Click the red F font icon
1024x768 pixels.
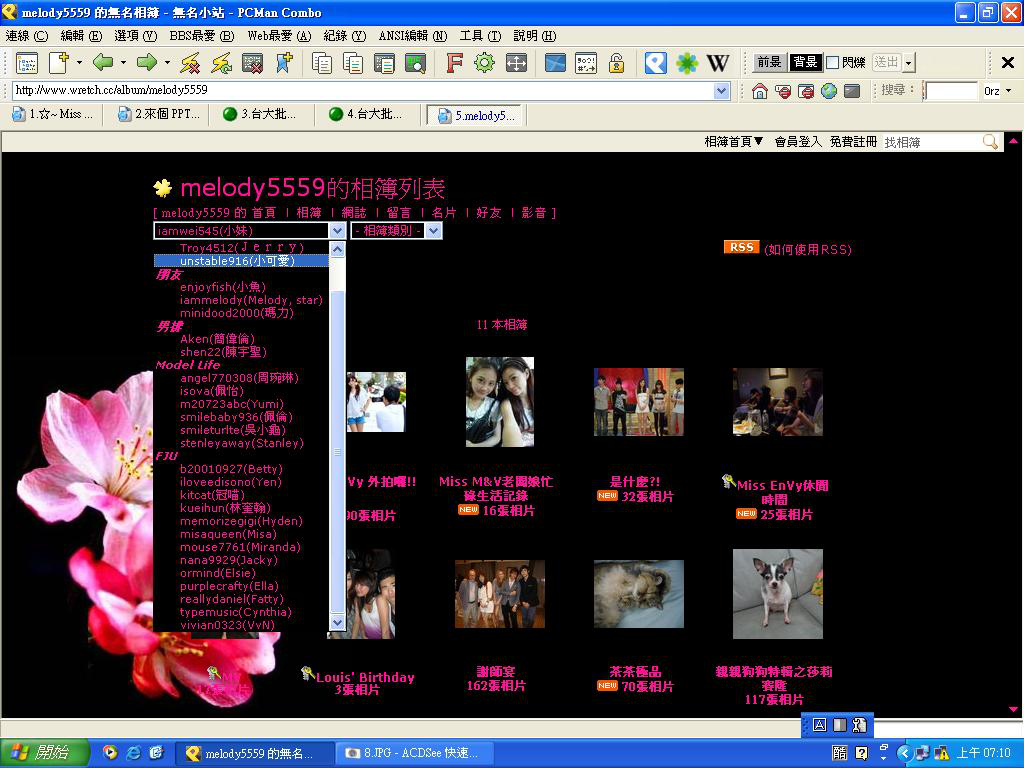tap(454, 63)
